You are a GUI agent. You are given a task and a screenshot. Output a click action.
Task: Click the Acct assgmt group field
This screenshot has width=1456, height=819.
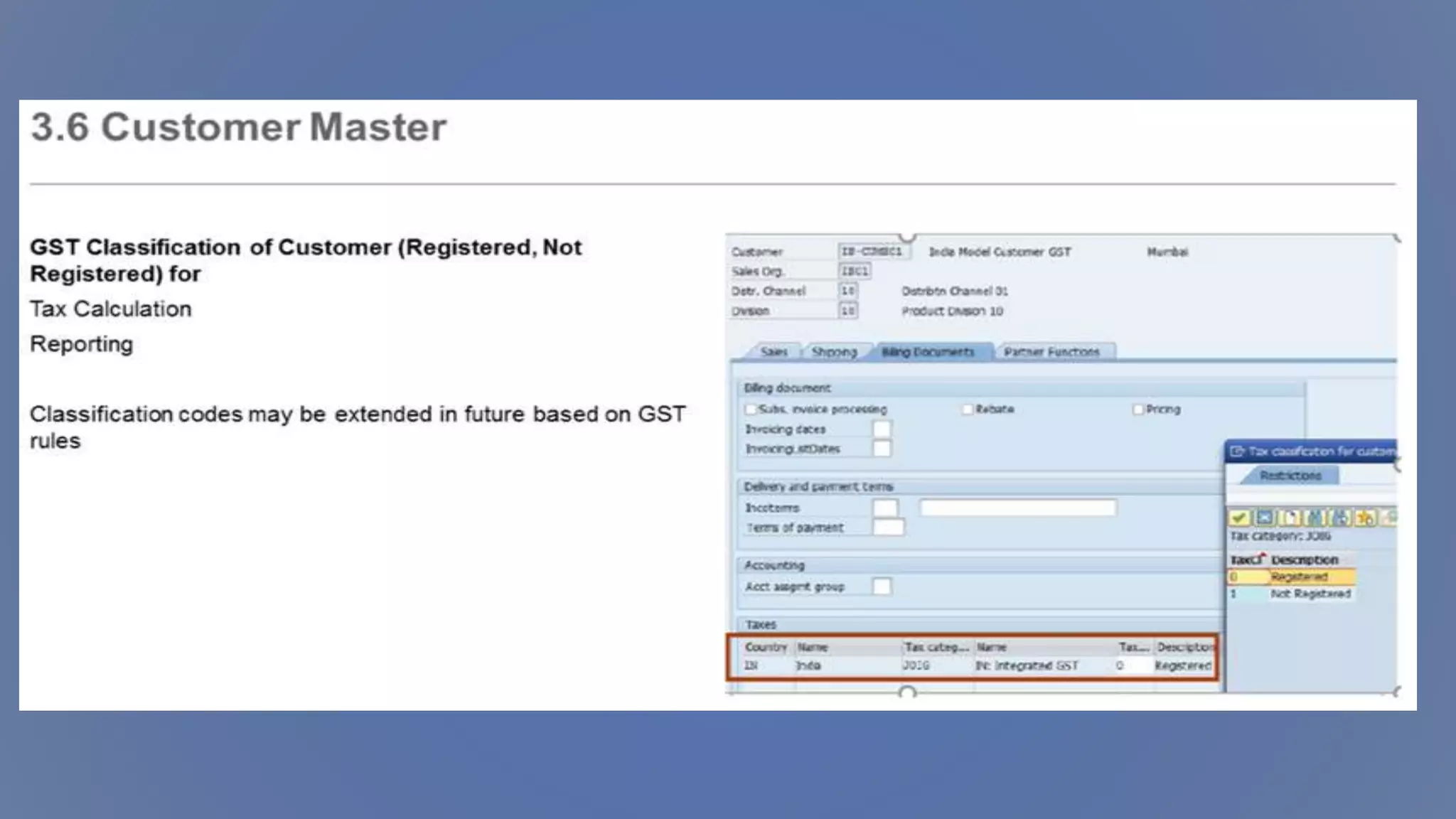[882, 587]
